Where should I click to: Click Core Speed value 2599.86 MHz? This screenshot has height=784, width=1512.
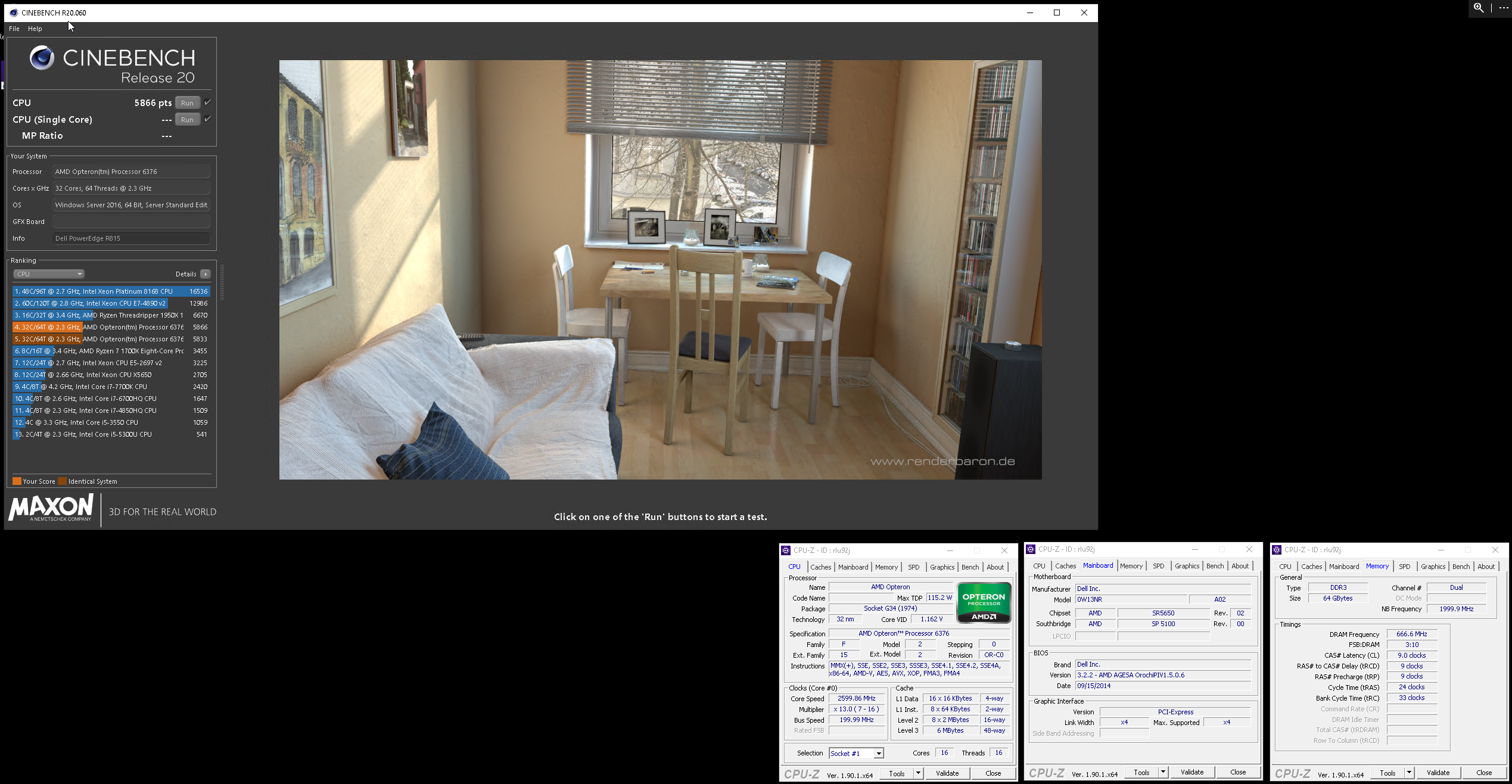(x=857, y=698)
